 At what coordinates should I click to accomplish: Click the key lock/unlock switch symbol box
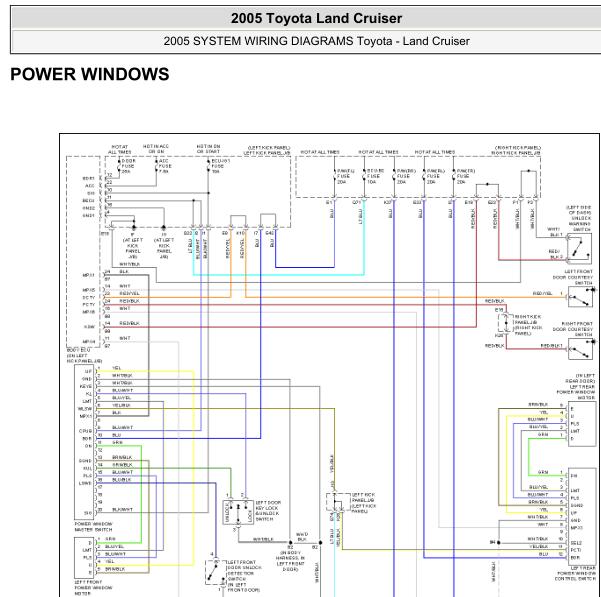[238, 512]
